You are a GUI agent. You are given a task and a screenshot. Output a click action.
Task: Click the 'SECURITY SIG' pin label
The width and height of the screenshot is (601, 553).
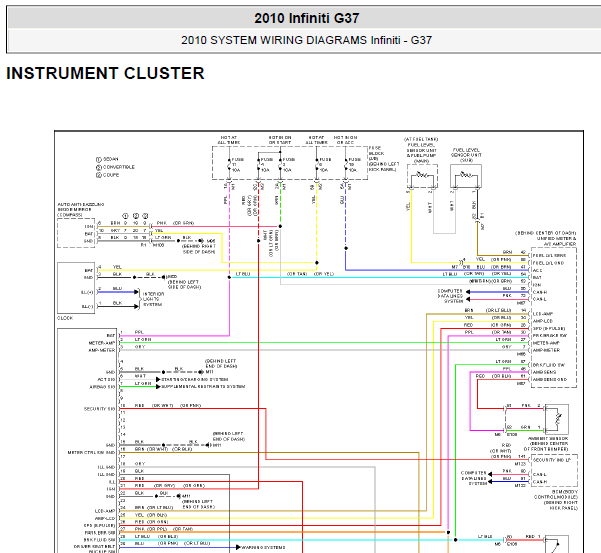[x=99, y=409]
